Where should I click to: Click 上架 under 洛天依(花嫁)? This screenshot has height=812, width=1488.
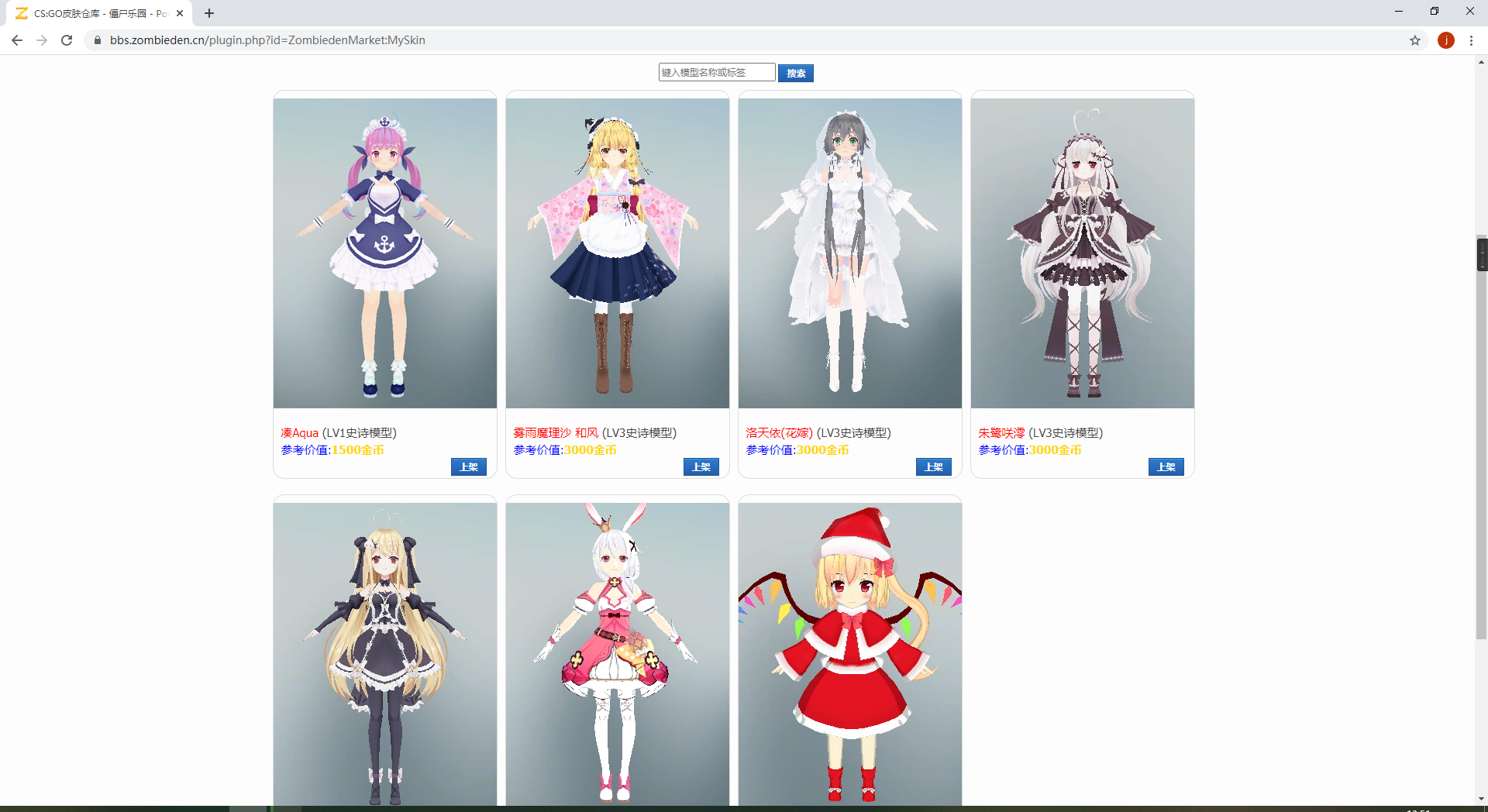[933, 466]
